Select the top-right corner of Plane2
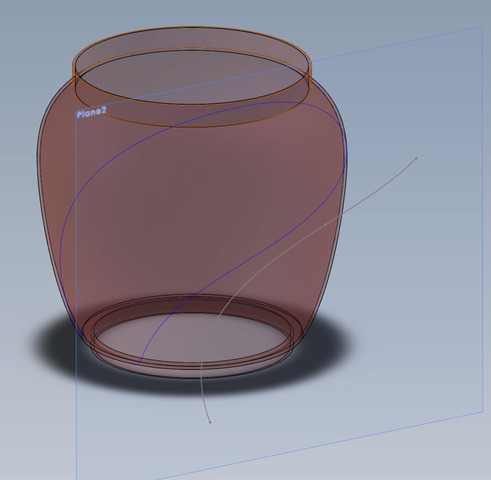Screen dimensions: 491x480 coord(483,26)
